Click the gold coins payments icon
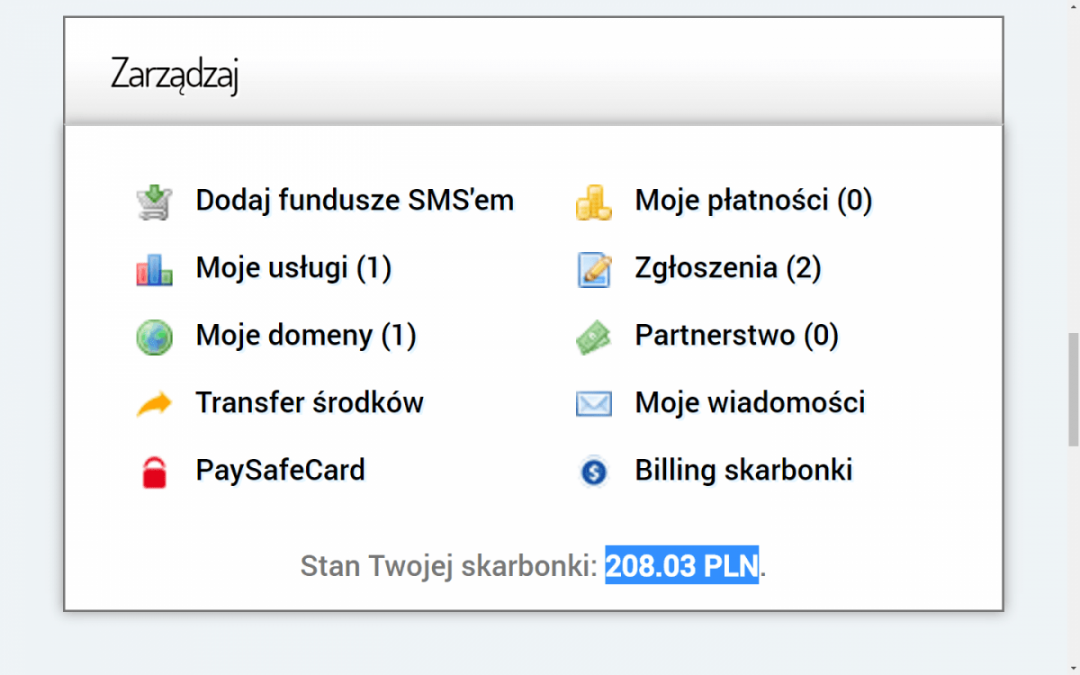 click(593, 202)
